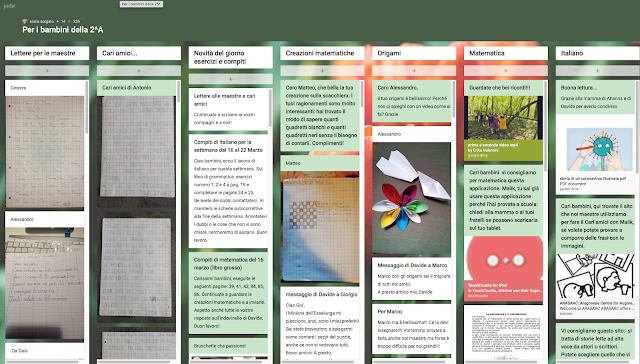The image size is (640, 364).
Task: Open the TouchCounts for iPad link card
Action: click(x=503, y=269)
